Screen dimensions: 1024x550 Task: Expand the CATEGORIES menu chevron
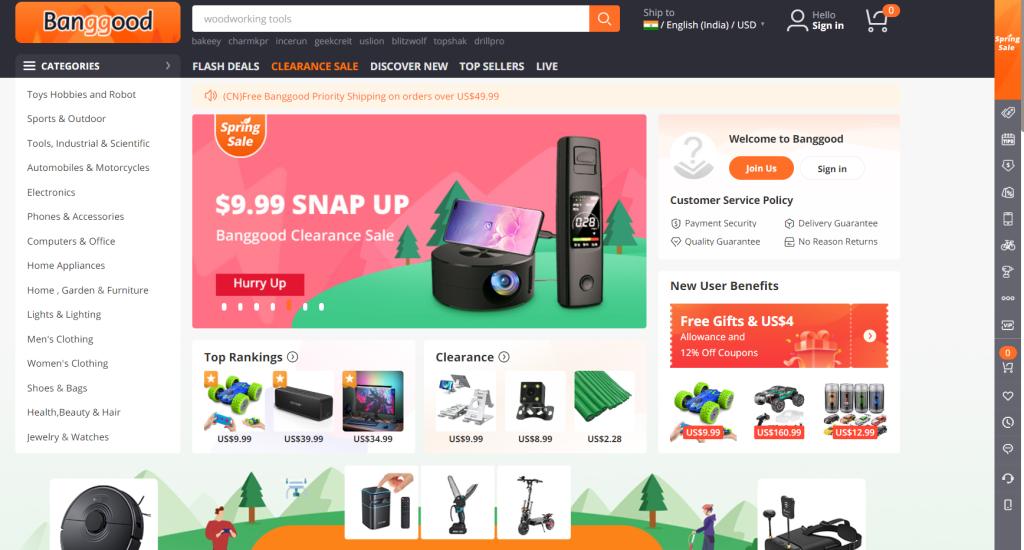coord(168,66)
